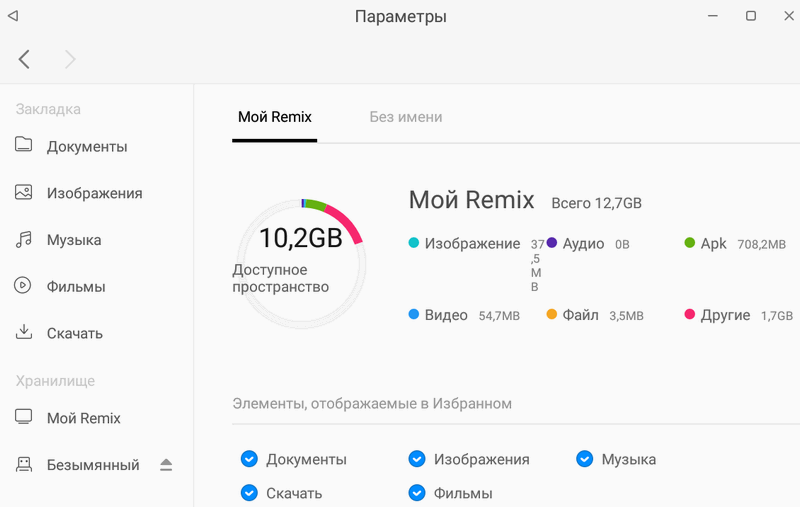Go forward with the right chevron arrow
Viewport: 800px width, 507px height.
pyautogui.click(x=70, y=59)
